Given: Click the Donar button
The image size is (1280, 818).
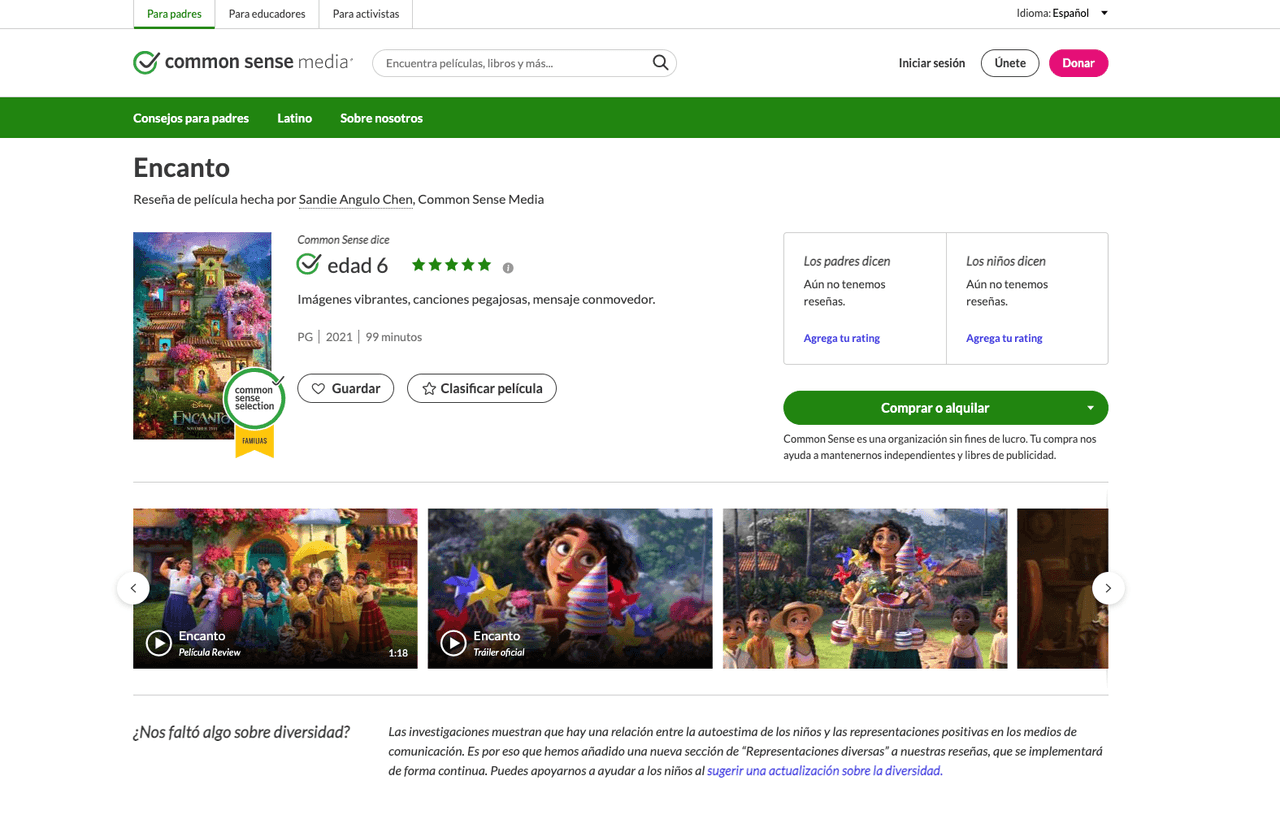Looking at the screenshot, I should (x=1078, y=62).
